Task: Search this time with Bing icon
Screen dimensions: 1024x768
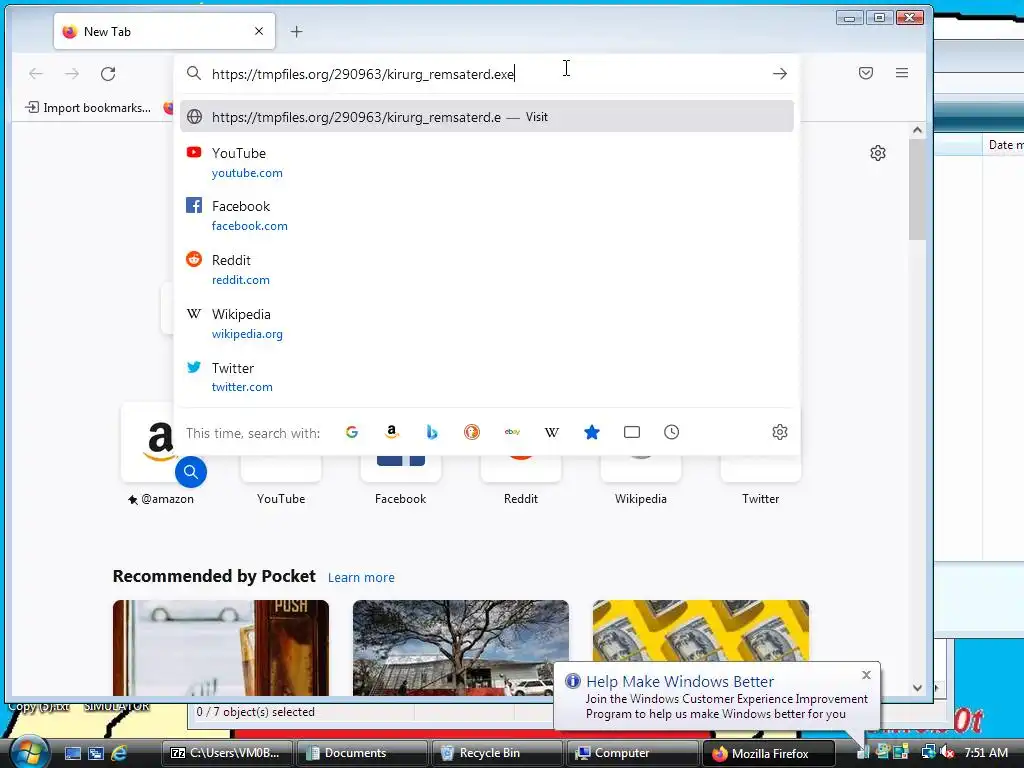Action: tap(432, 432)
